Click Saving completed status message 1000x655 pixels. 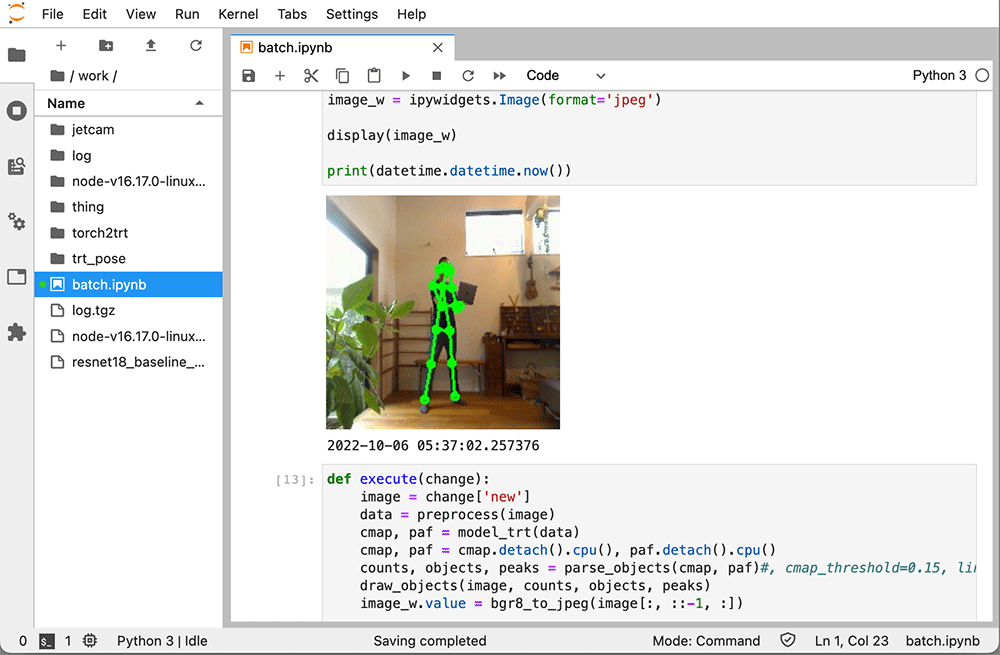pos(430,641)
